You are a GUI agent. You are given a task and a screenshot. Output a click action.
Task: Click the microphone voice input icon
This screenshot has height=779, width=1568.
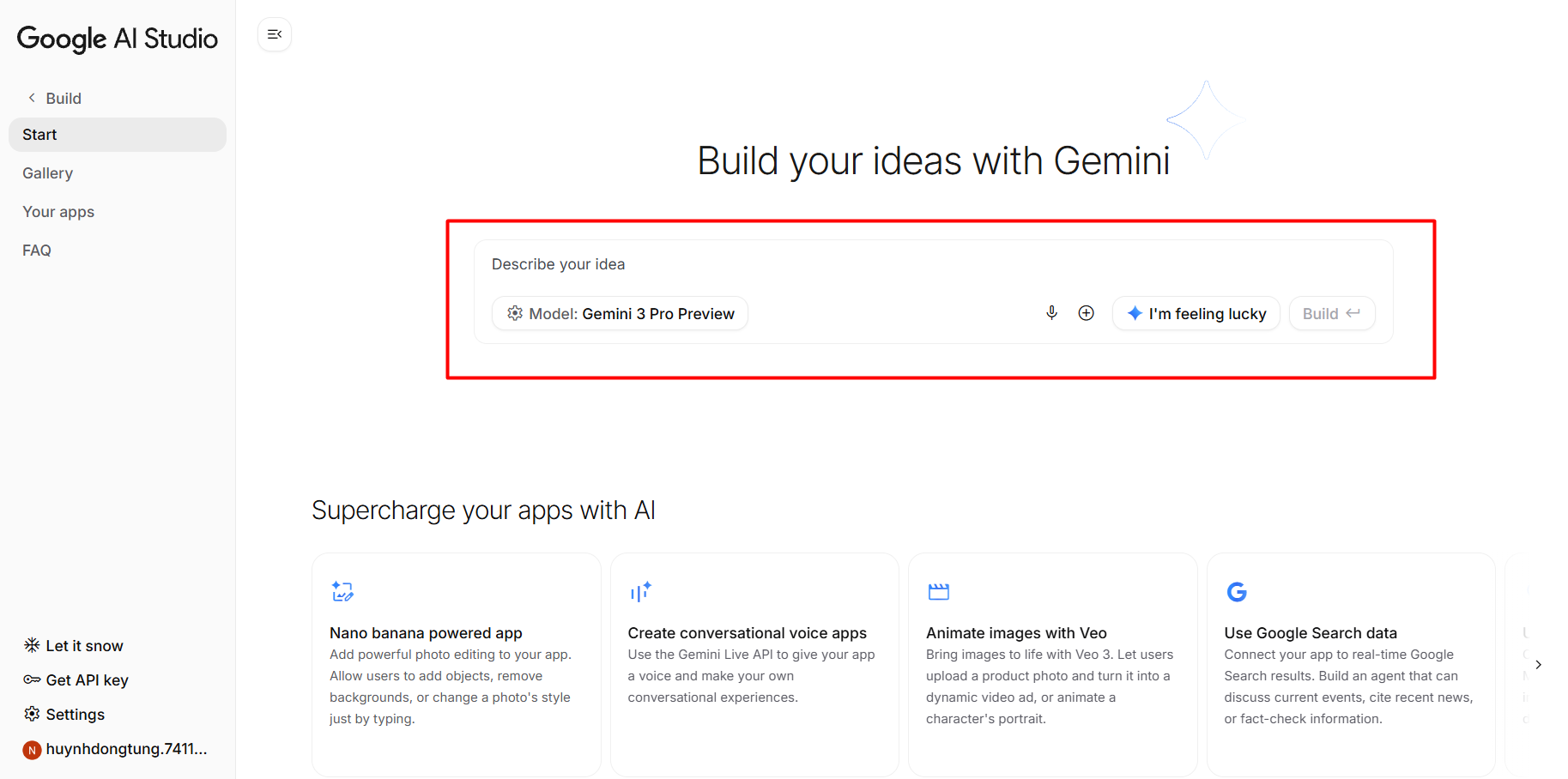pyautogui.click(x=1051, y=313)
